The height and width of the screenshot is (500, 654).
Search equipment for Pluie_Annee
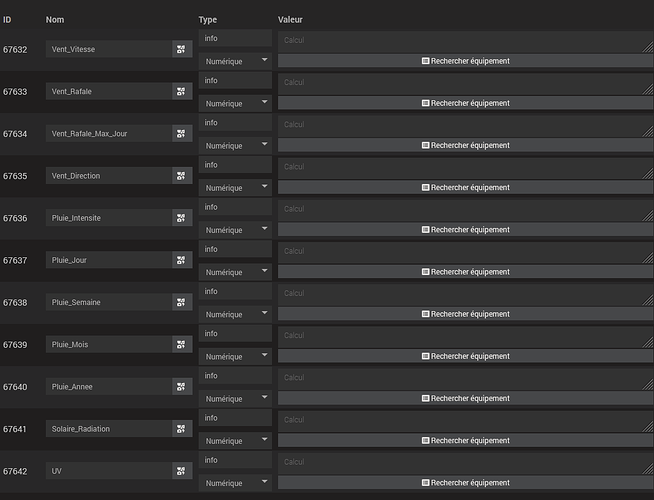pos(465,398)
